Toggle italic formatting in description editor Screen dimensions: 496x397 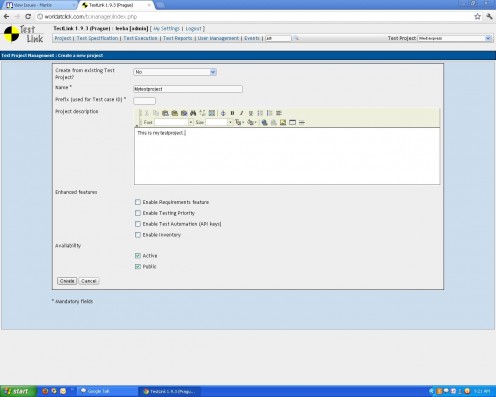[x=242, y=113]
